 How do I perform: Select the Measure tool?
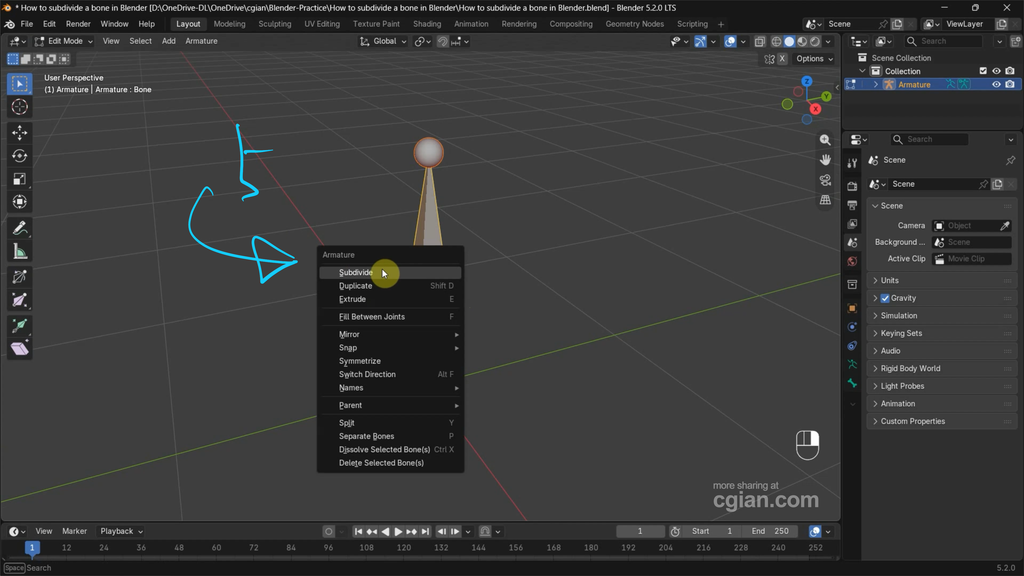pos(20,251)
